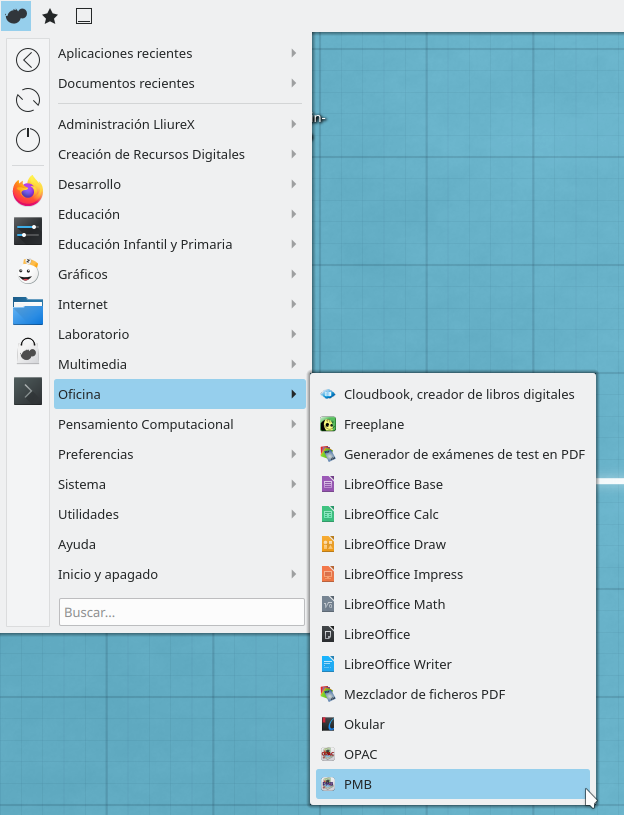Expand the Inicio y apagado submenu
The width and height of the screenshot is (624, 815).
pyautogui.click(x=293, y=574)
